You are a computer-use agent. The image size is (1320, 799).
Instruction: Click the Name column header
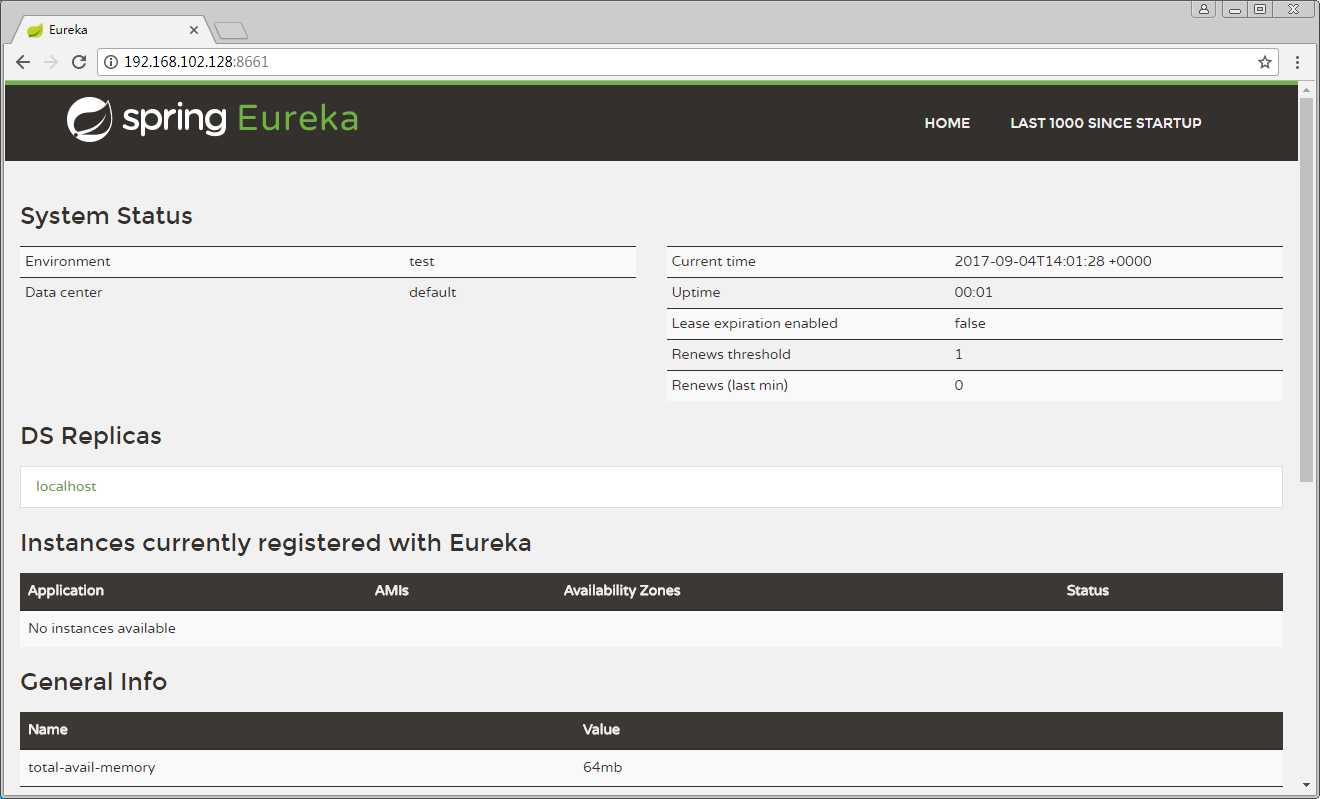coord(48,729)
